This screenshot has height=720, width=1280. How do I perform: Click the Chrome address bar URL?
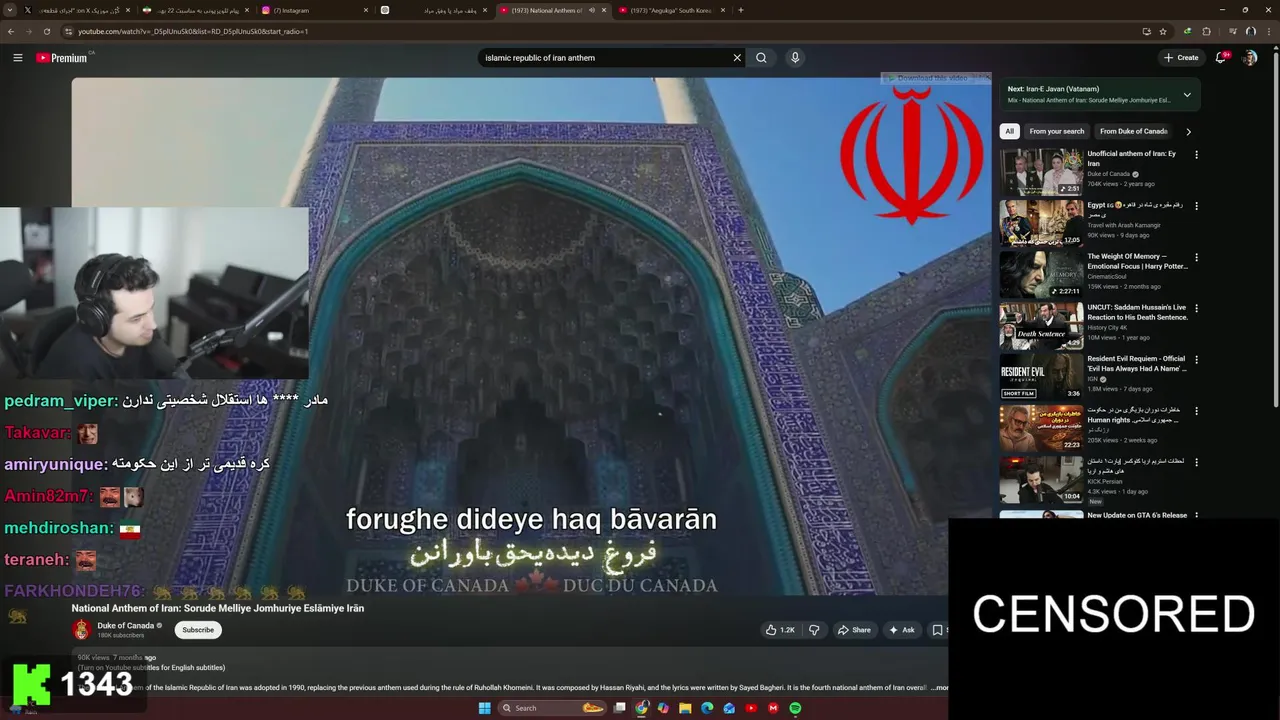(x=193, y=31)
